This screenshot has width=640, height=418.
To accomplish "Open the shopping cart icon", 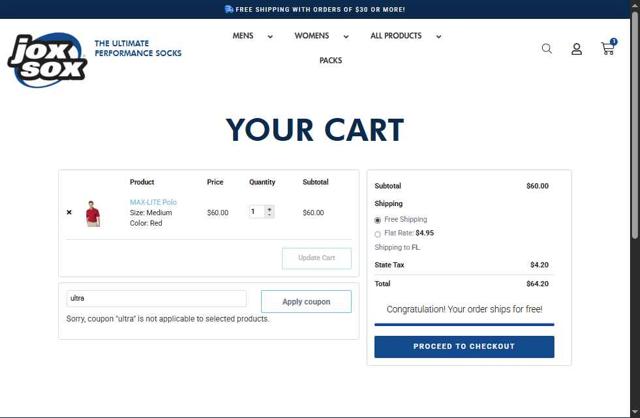I will [x=608, y=48].
